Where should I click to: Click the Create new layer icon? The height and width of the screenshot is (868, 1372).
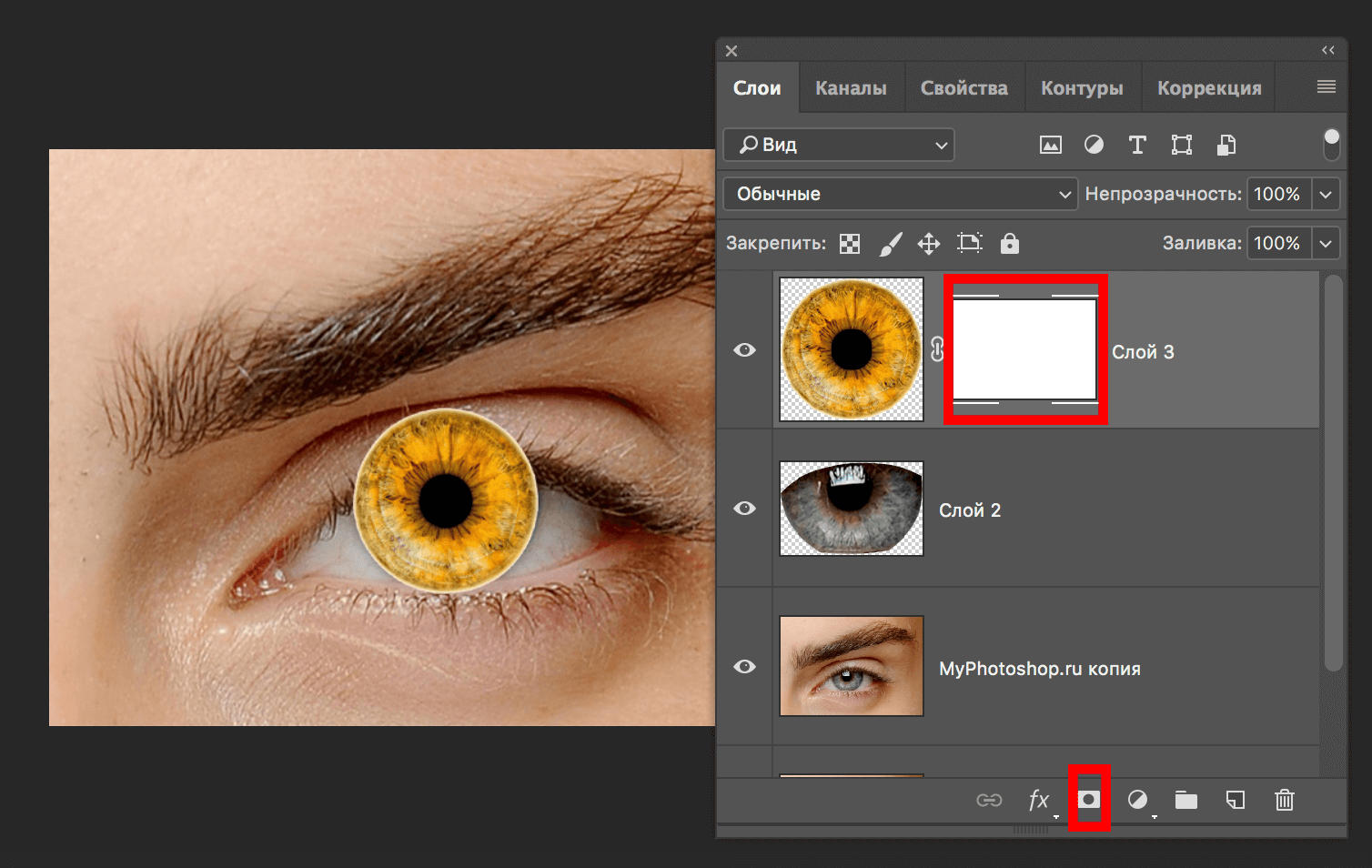(1236, 800)
